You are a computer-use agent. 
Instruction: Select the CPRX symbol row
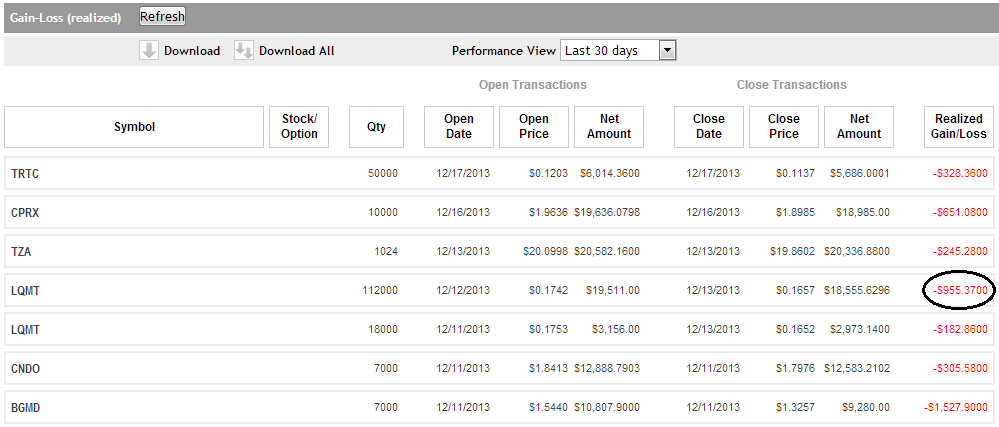click(x=26, y=213)
